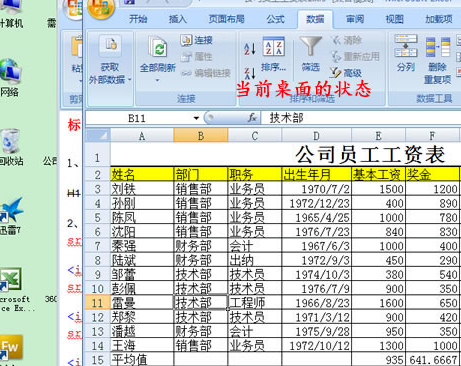Click the Refresh All icon

tap(158, 48)
